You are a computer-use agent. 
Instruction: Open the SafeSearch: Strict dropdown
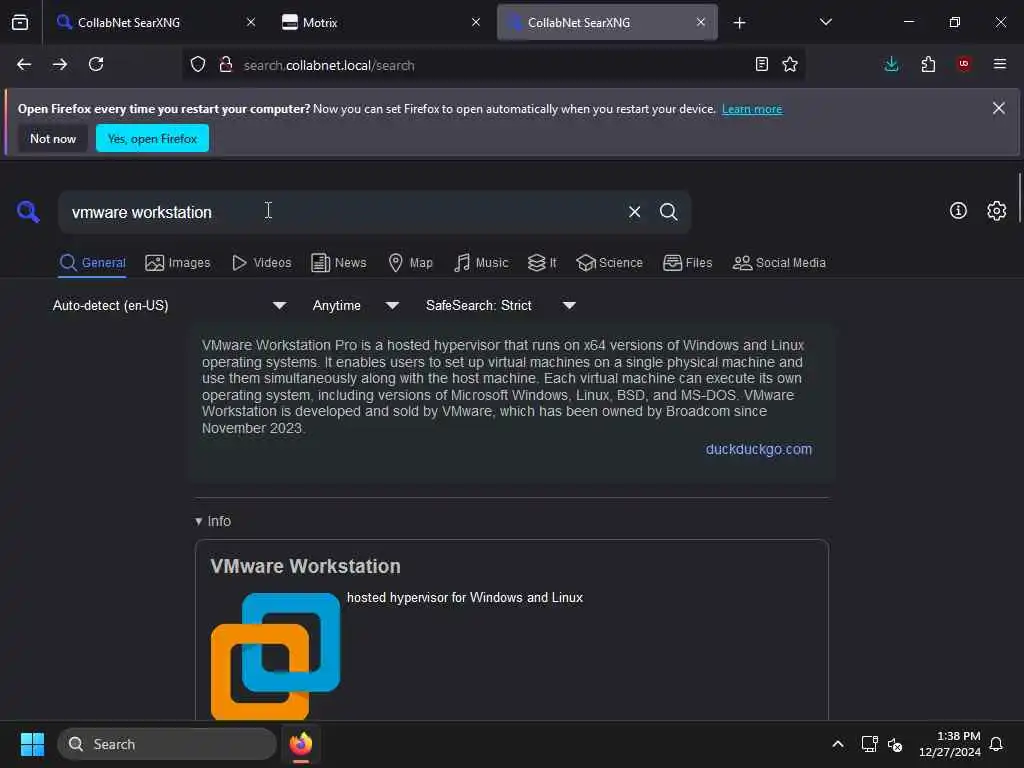coord(500,305)
